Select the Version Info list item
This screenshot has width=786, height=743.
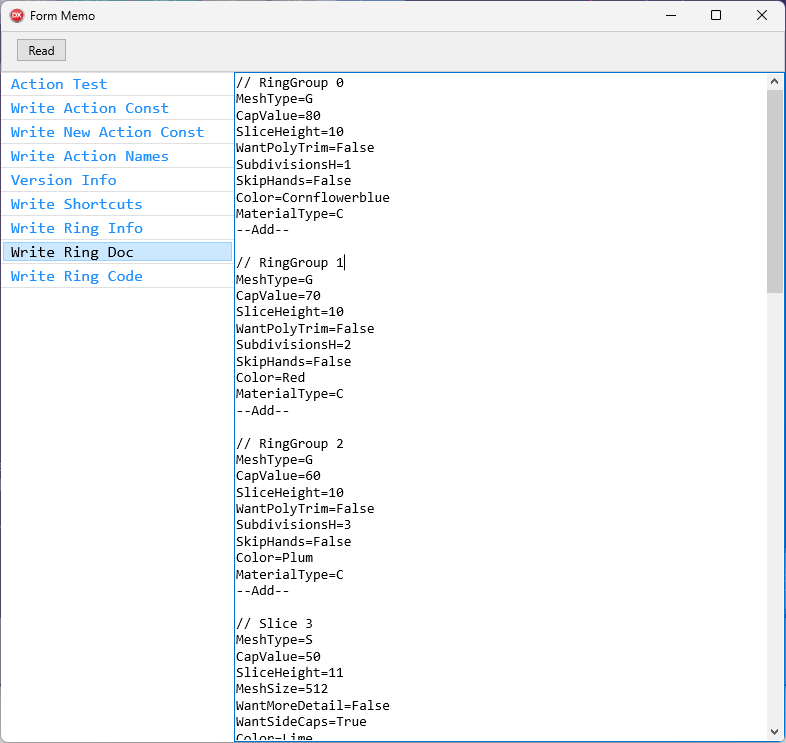pyautogui.click(x=63, y=180)
